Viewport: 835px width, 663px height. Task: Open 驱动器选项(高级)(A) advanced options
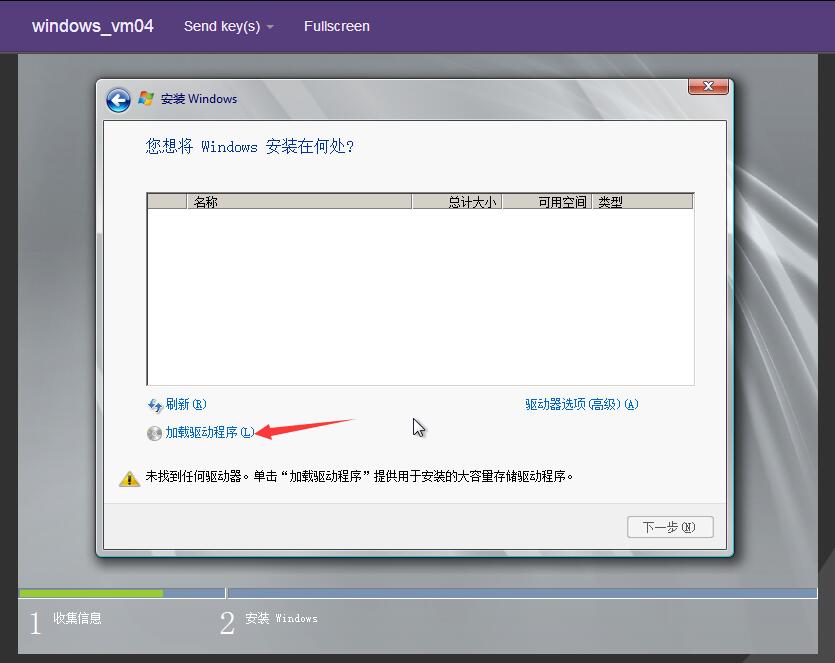(582, 404)
